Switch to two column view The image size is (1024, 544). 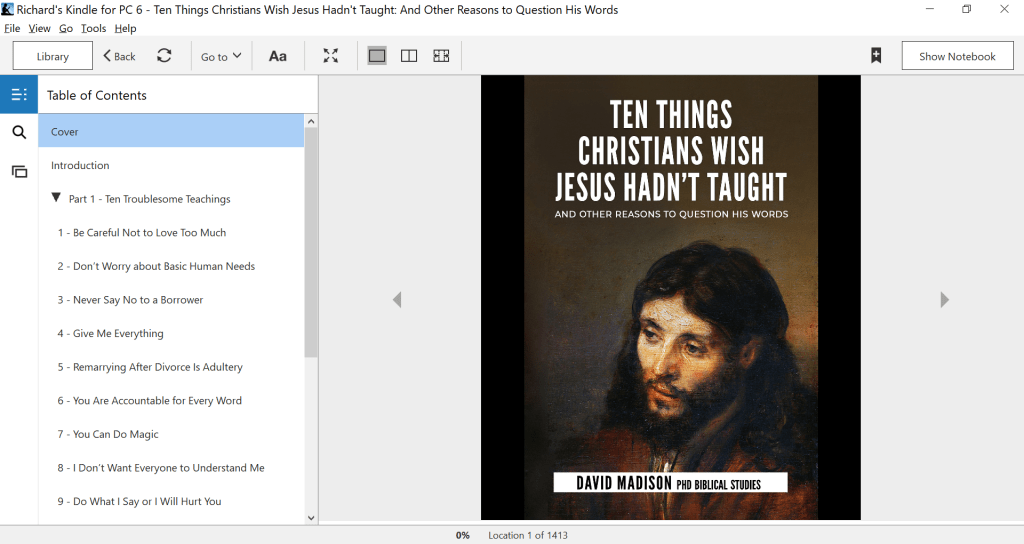pyautogui.click(x=409, y=56)
